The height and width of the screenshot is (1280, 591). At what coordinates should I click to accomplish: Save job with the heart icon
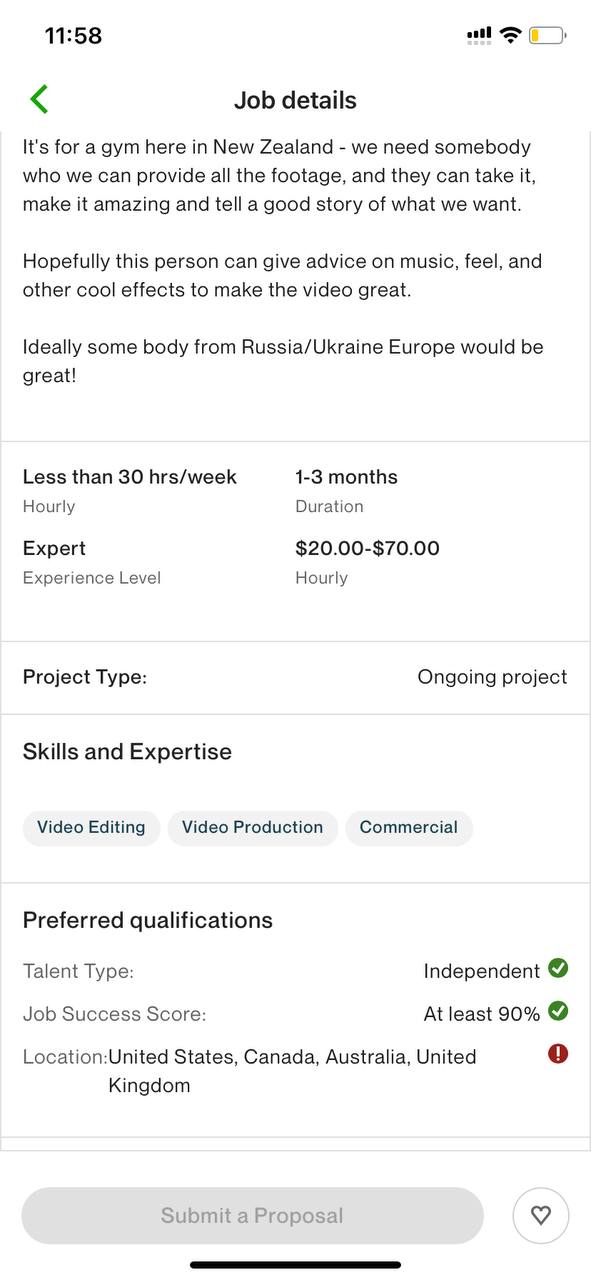point(541,1216)
